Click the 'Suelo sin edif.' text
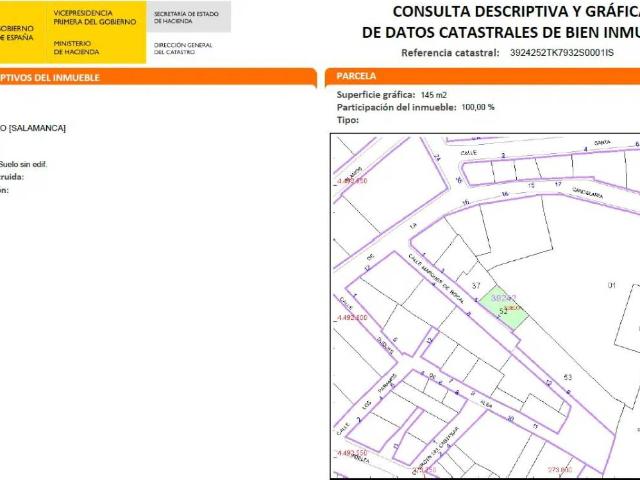This screenshot has width=640, height=480. (x=23, y=164)
